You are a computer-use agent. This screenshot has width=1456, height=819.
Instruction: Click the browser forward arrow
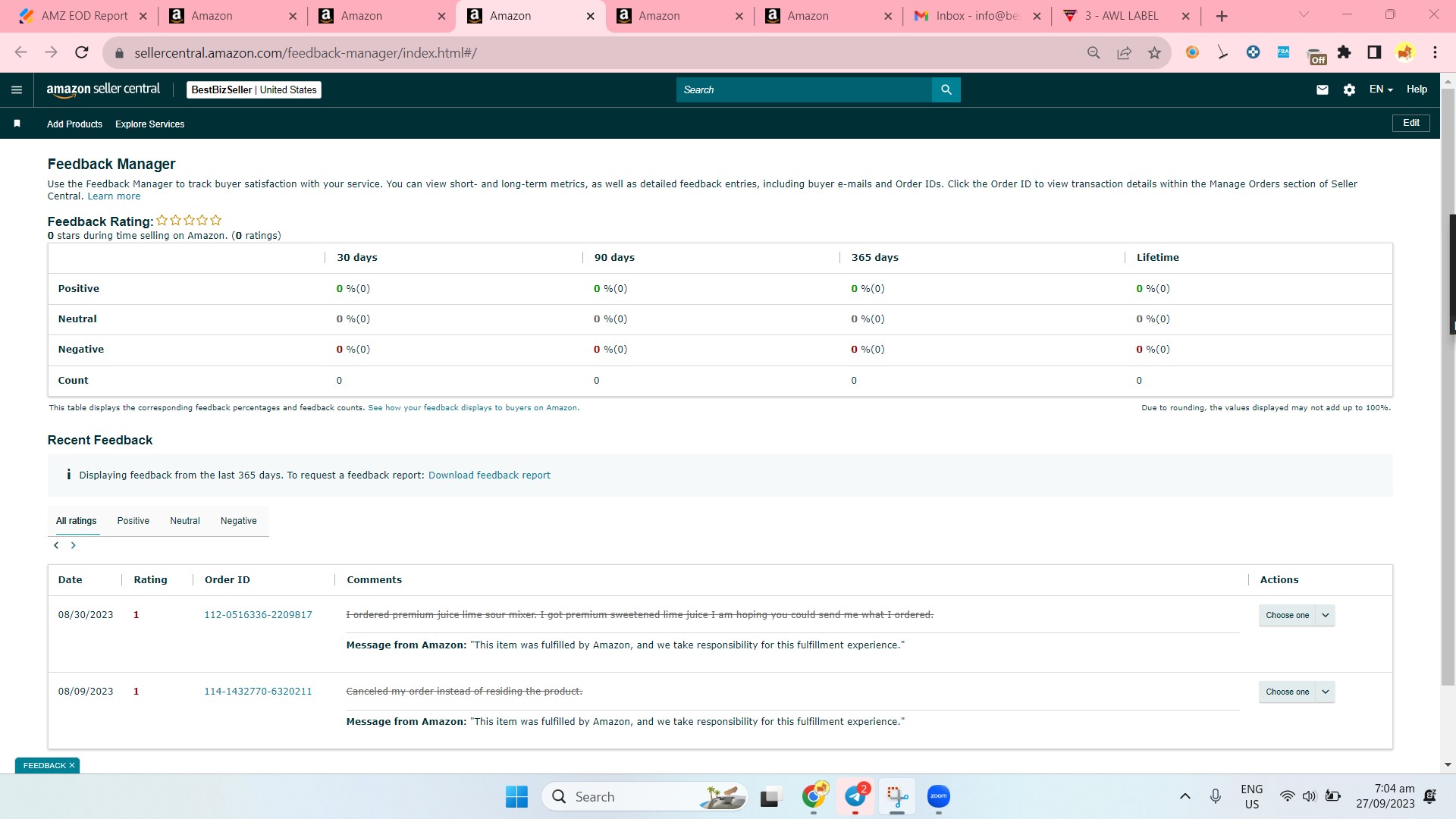click(51, 52)
